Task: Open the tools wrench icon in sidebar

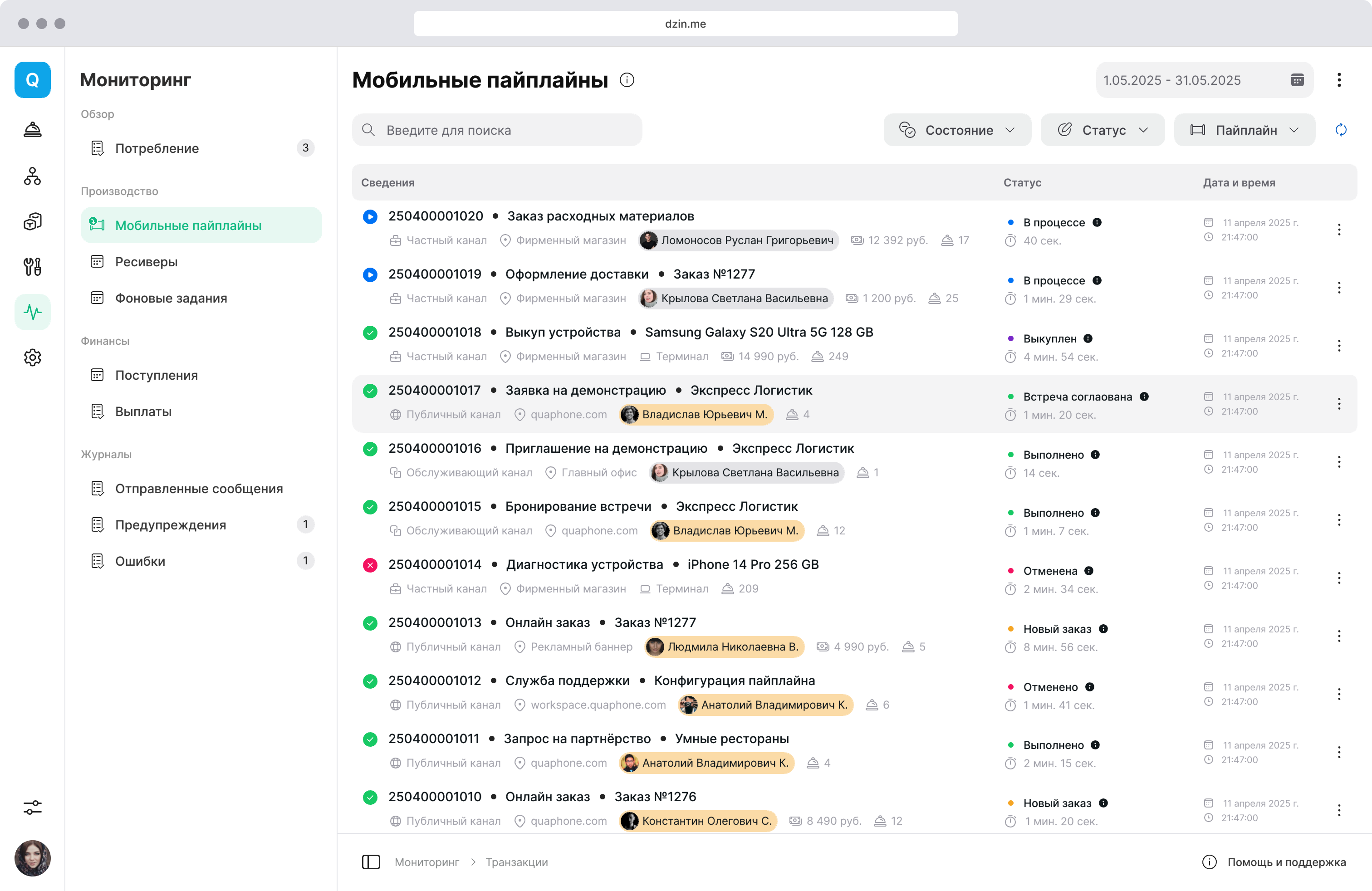Action: [33, 266]
